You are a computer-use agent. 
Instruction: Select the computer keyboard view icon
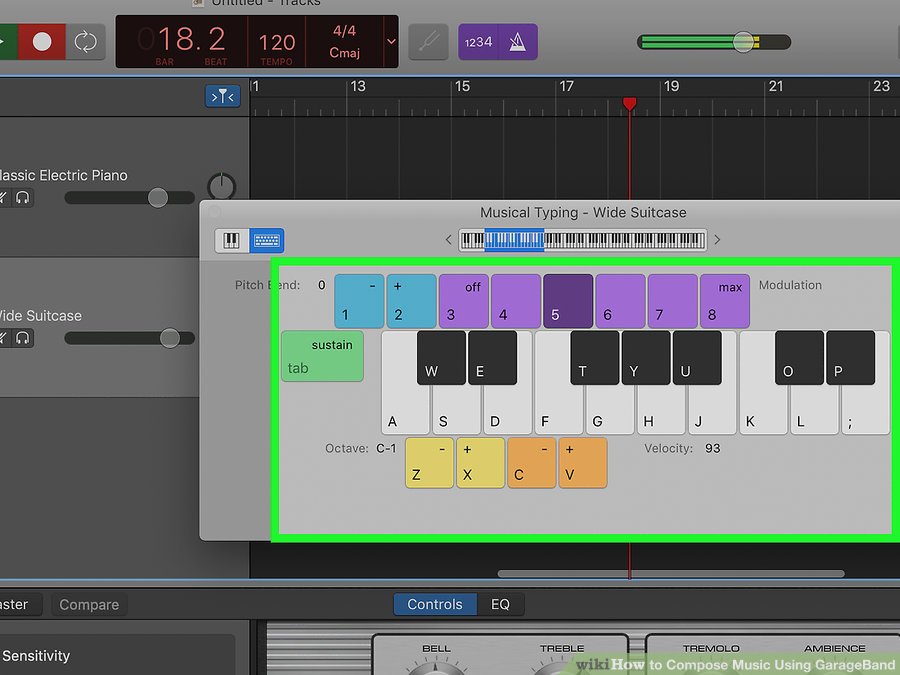(x=266, y=240)
